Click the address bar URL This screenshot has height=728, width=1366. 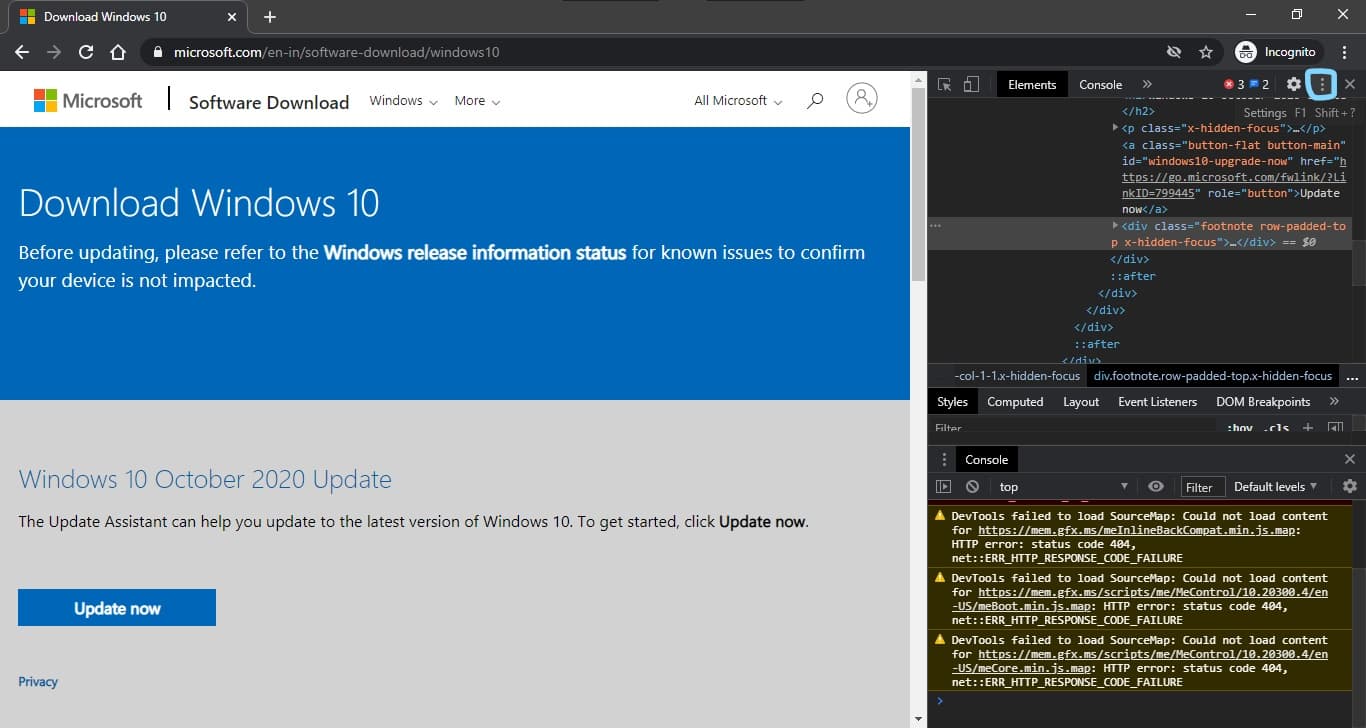(x=336, y=52)
